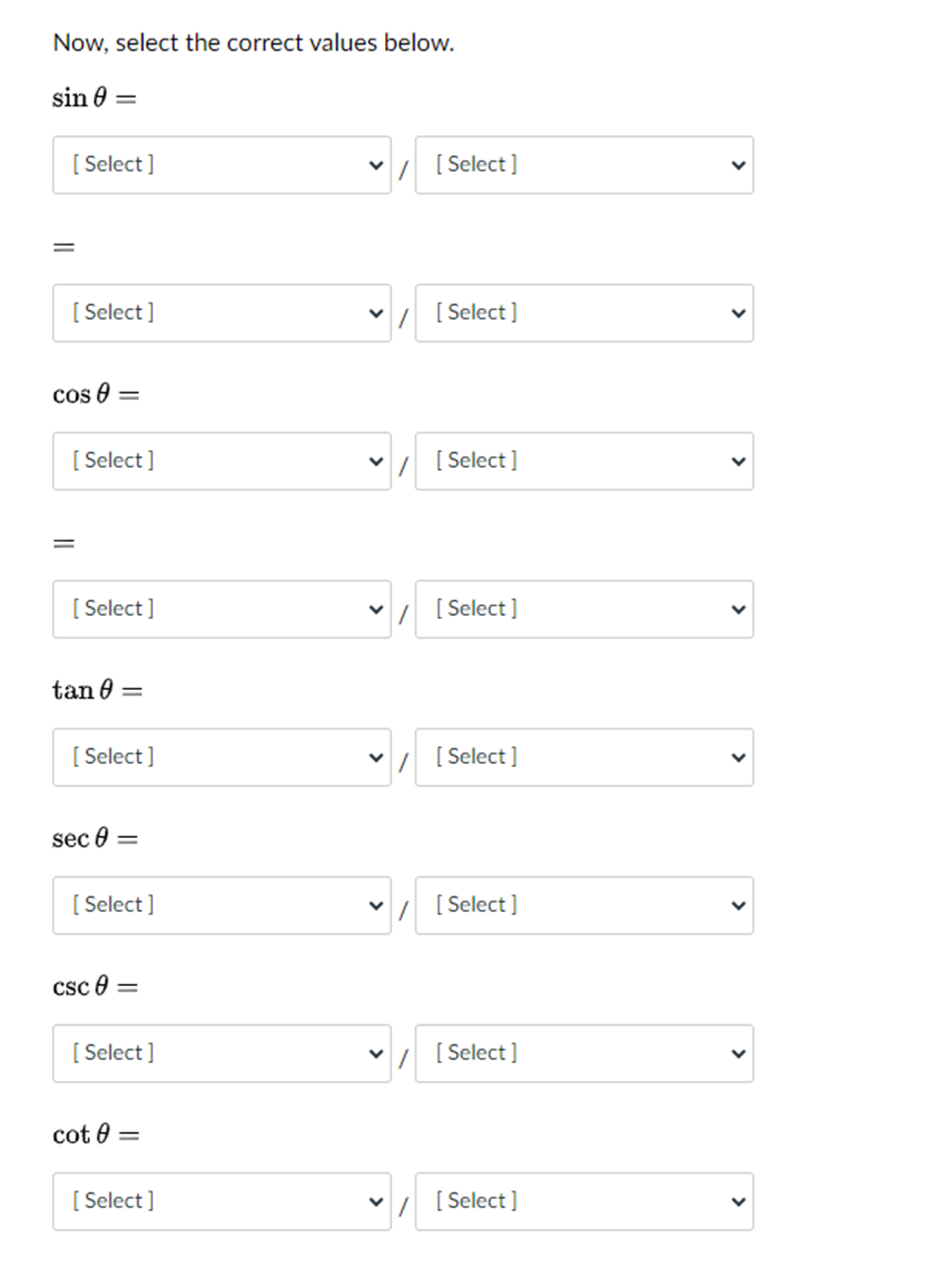Open the csc θ denominator dropdown
The height and width of the screenshot is (1288, 930).
(x=584, y=1053)
